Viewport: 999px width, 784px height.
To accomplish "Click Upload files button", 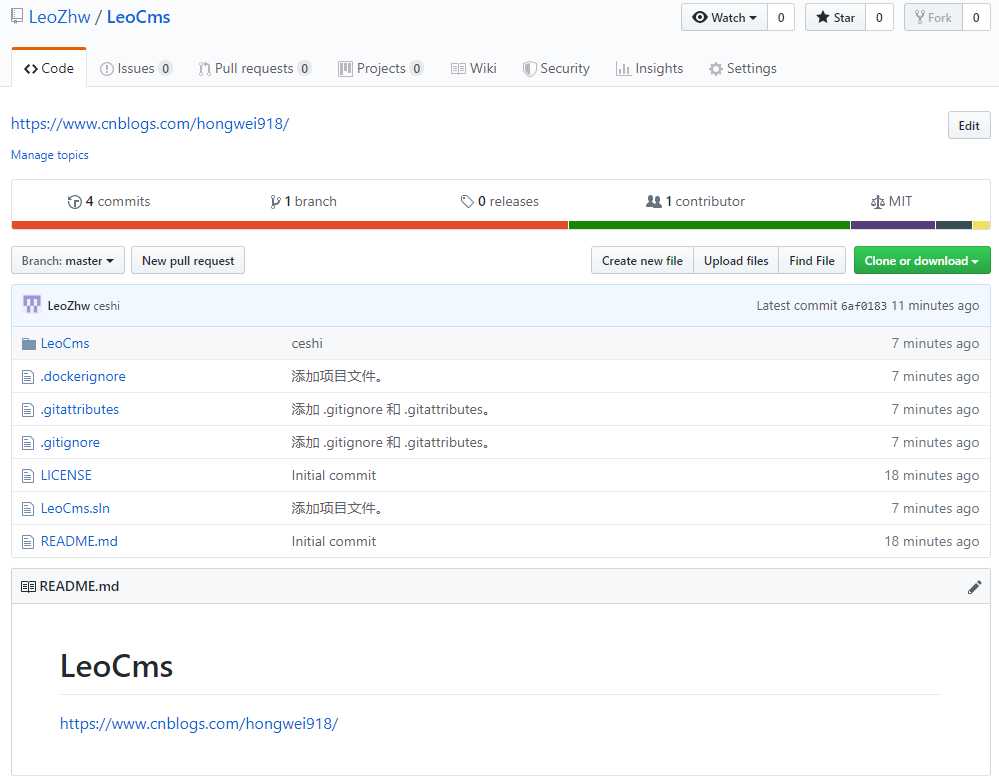I will (x=736, y=261).
